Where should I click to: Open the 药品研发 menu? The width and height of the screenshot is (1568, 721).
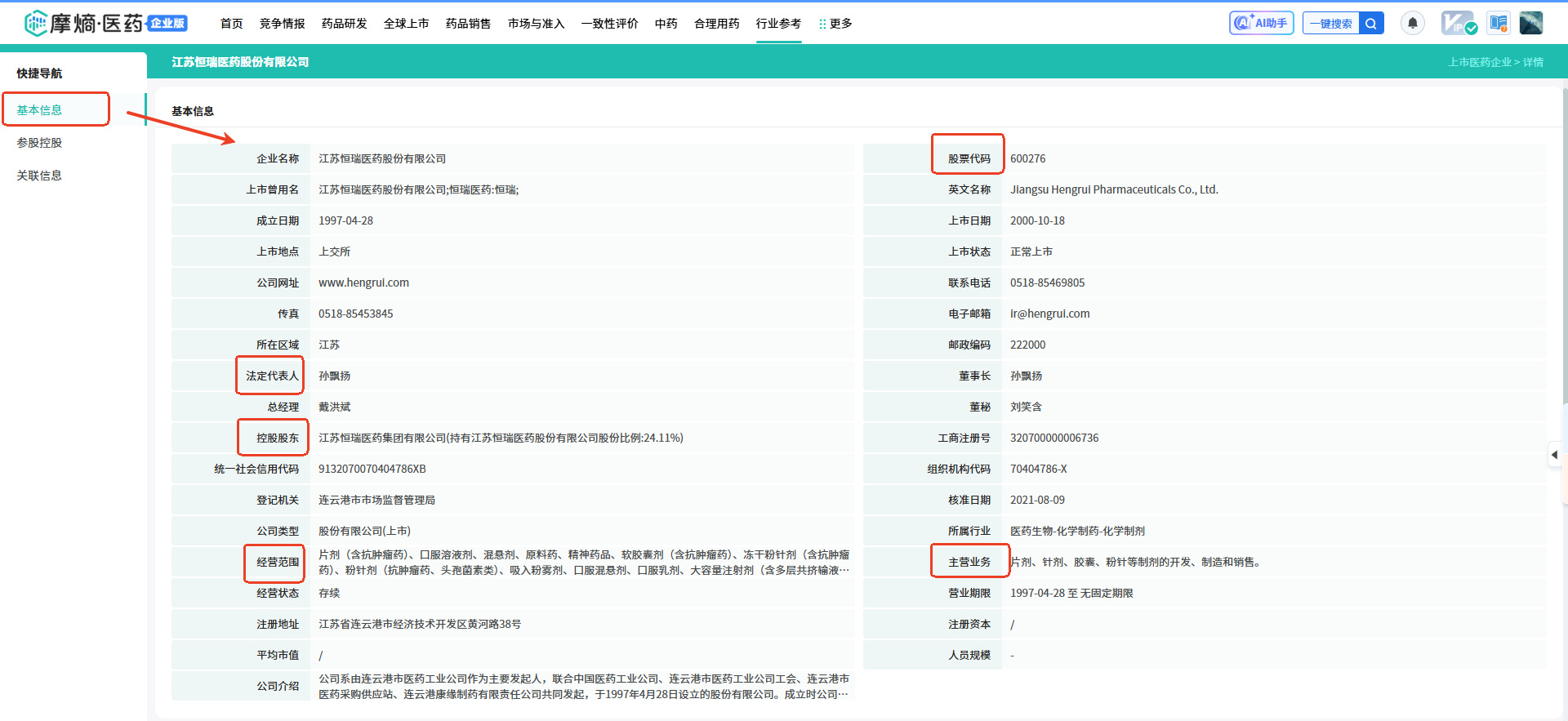[x=345, y=24]
